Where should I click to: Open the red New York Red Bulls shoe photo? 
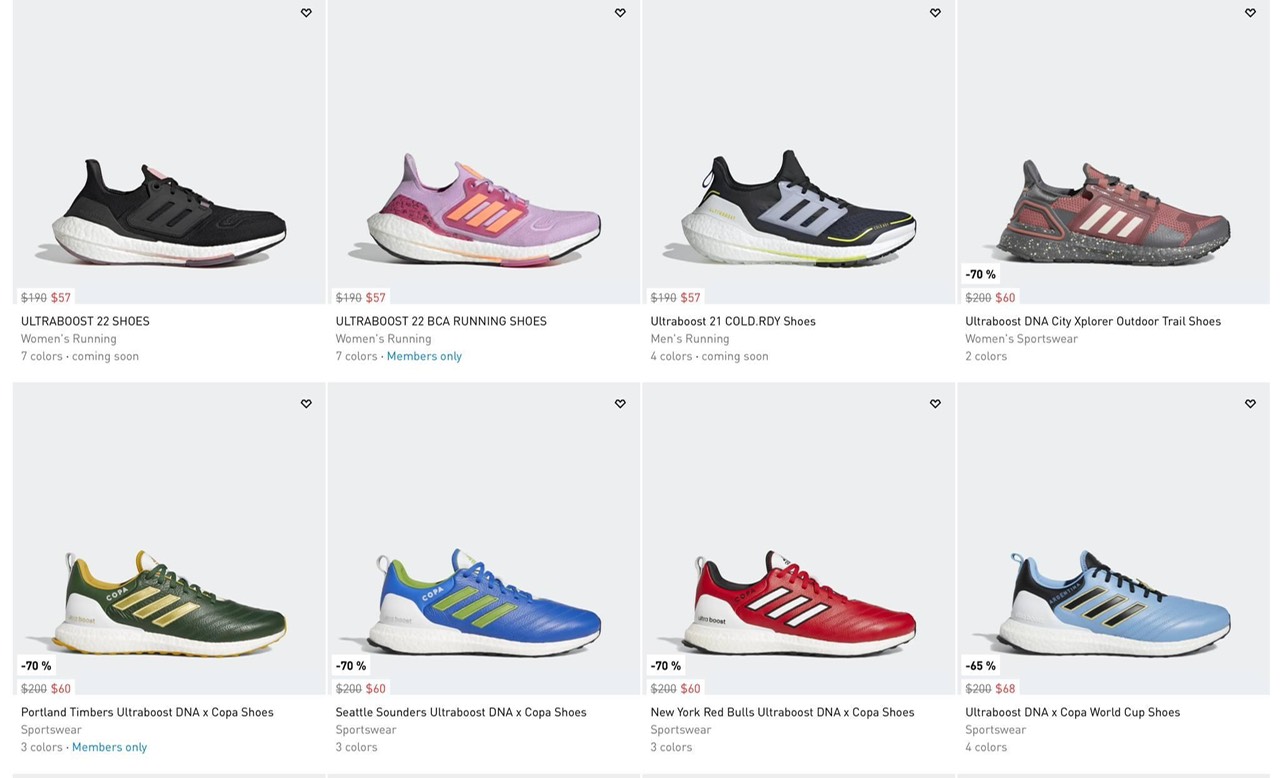point(798,602)
